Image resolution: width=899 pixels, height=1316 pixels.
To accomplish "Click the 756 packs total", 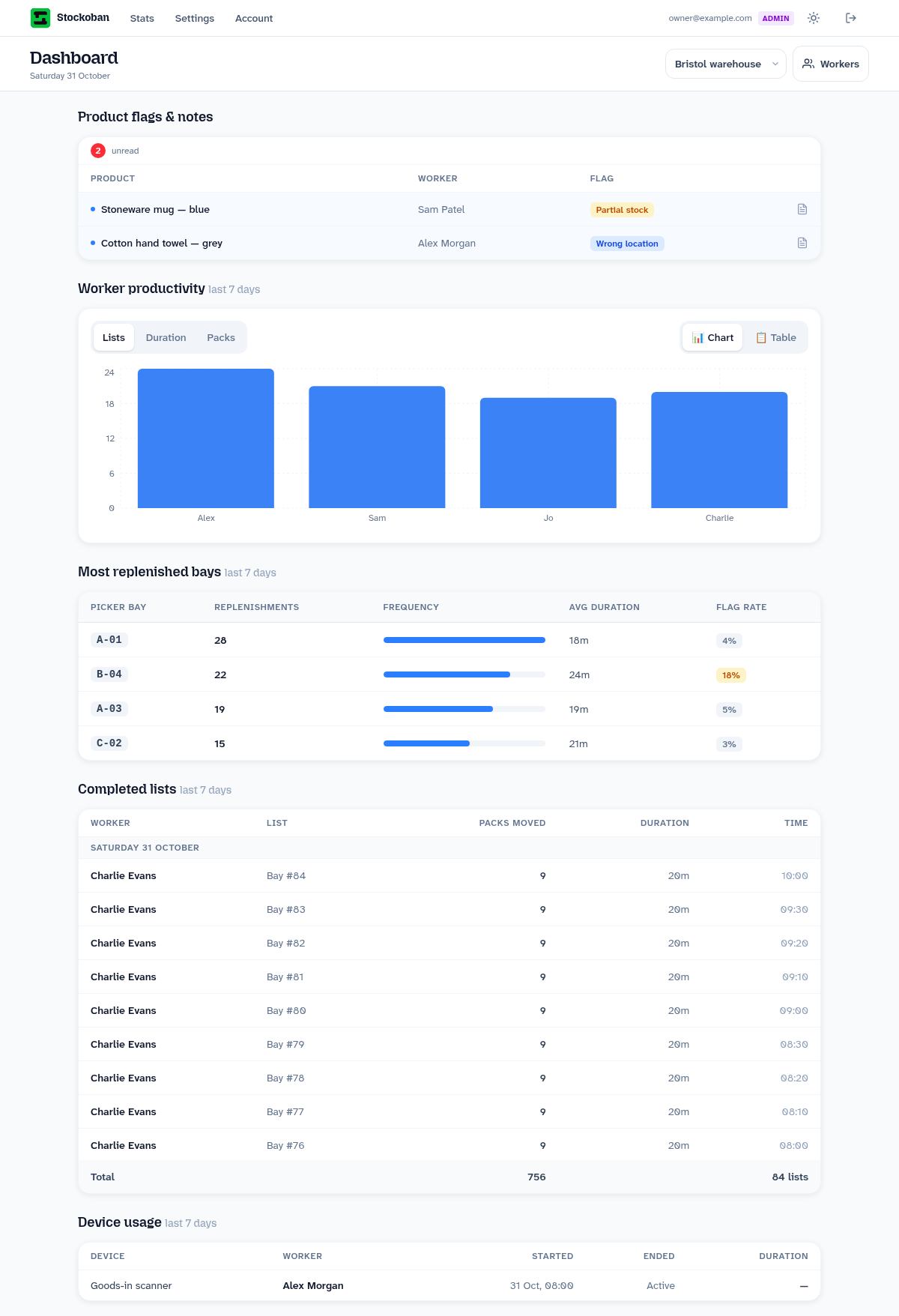I will pos(536,1177).
